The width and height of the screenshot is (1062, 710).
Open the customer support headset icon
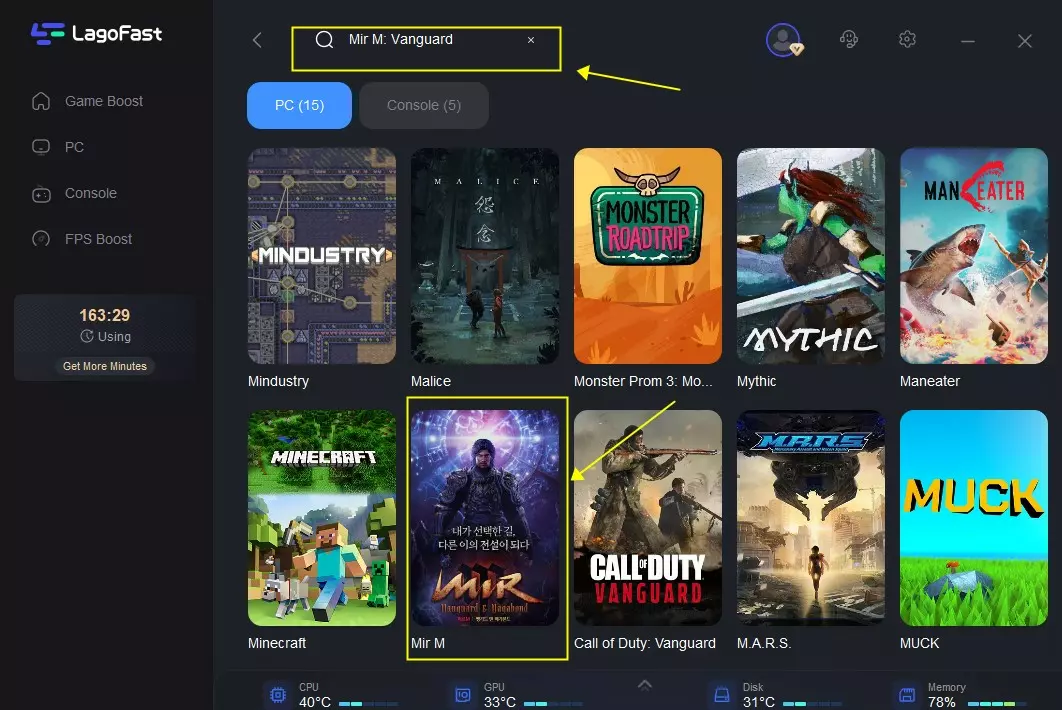[x=849, y=39]
